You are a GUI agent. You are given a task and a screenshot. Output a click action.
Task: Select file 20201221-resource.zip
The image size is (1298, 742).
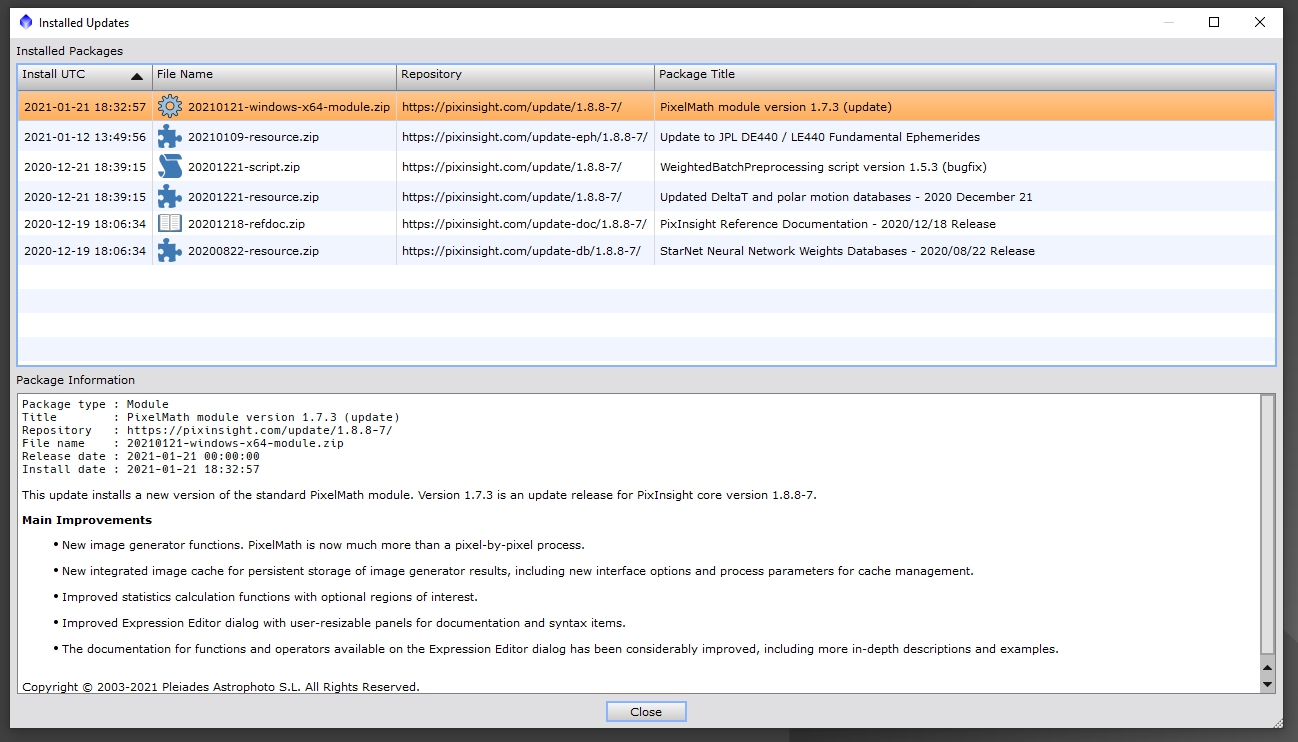pyautogui.click(x=253, y=197)
